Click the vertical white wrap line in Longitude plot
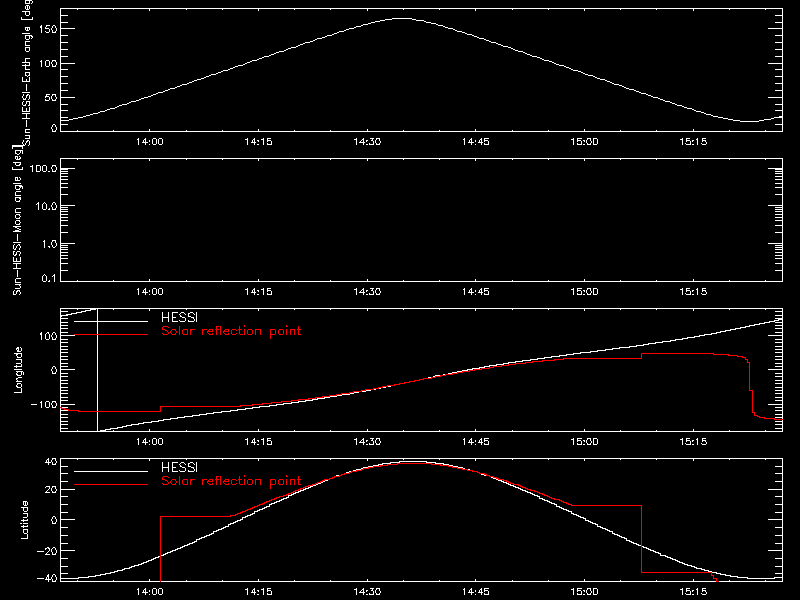 97,370
